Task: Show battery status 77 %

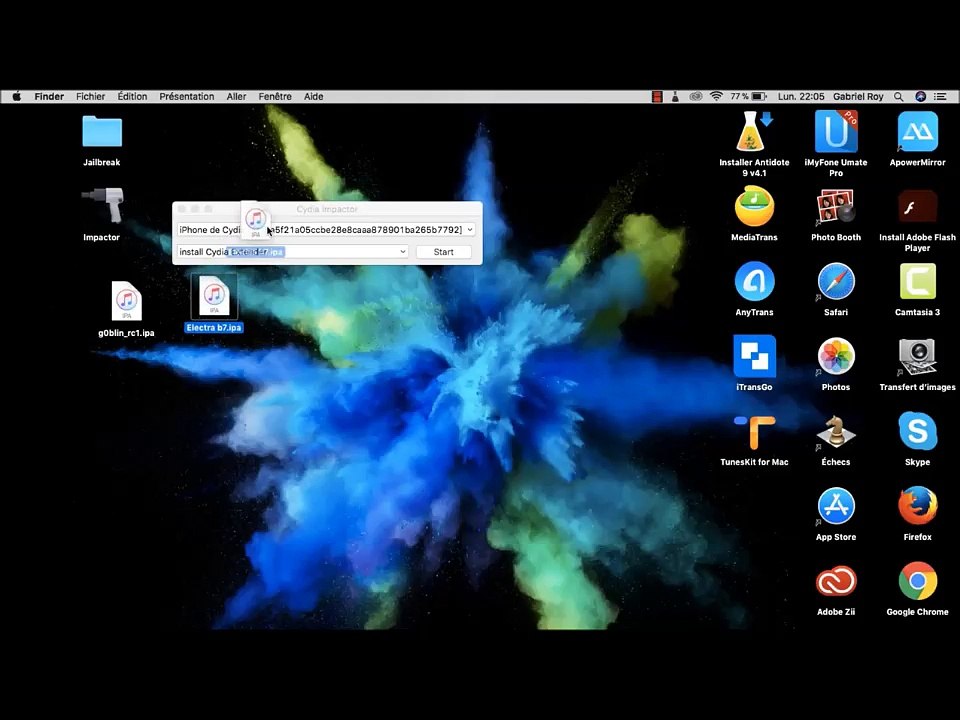Action: point(748,97)
